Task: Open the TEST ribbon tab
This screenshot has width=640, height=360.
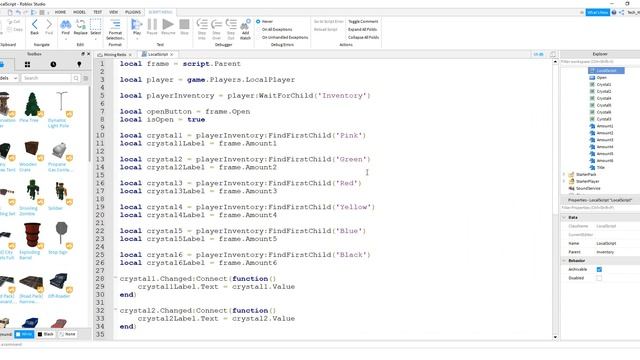Action: pyautogui.click(x=98, y=12)
